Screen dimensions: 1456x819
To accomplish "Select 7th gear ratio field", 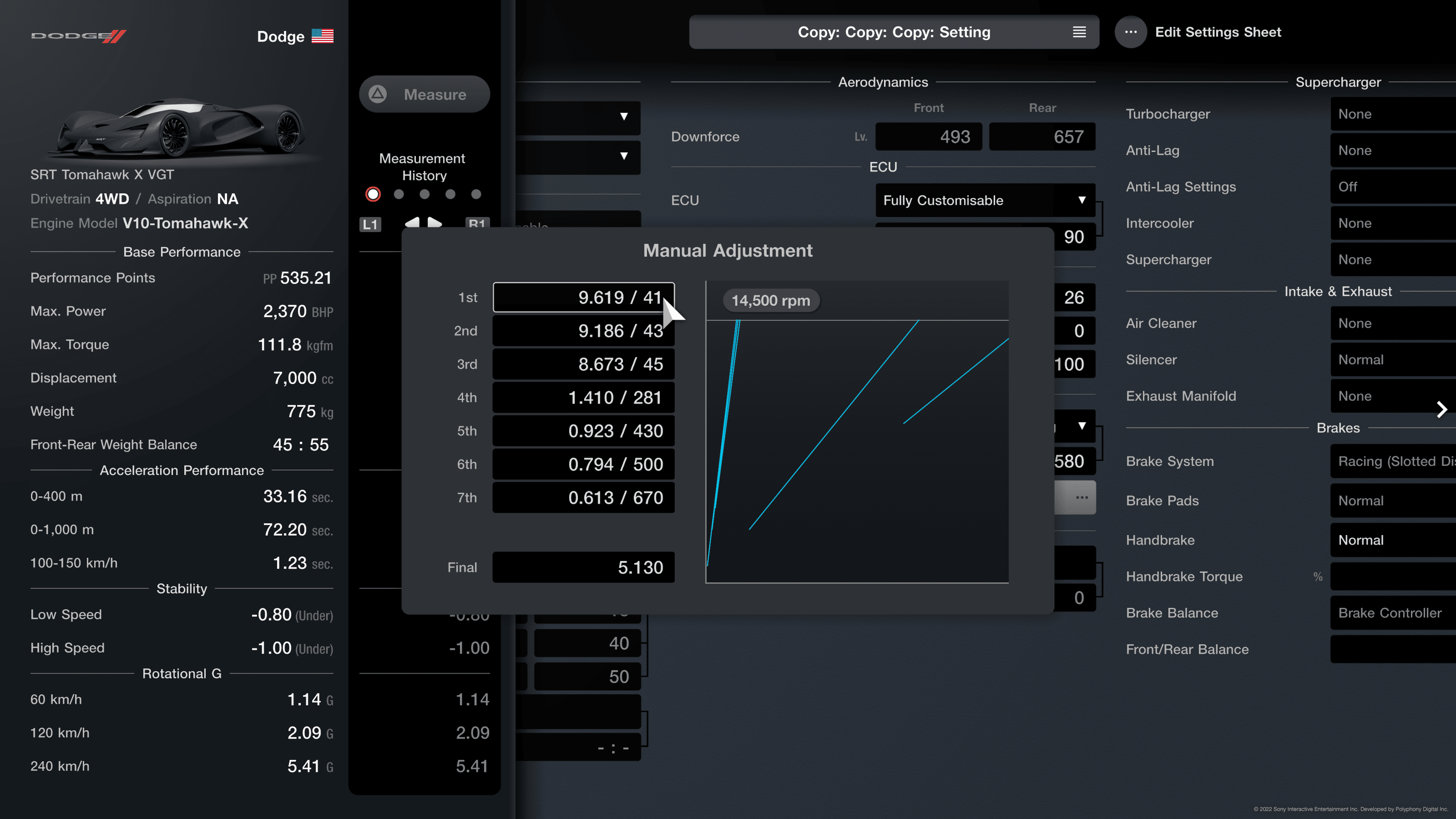I will [583, 497].
